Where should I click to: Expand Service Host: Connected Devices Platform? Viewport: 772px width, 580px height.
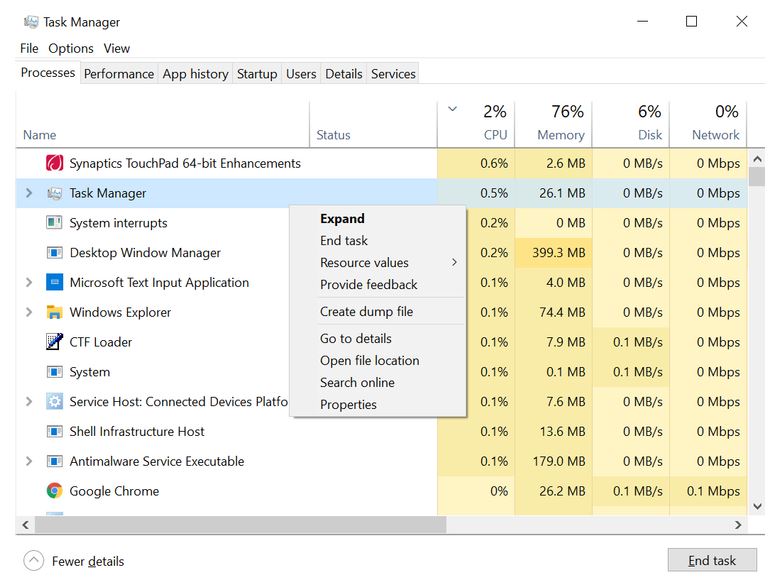click(29, 401)
